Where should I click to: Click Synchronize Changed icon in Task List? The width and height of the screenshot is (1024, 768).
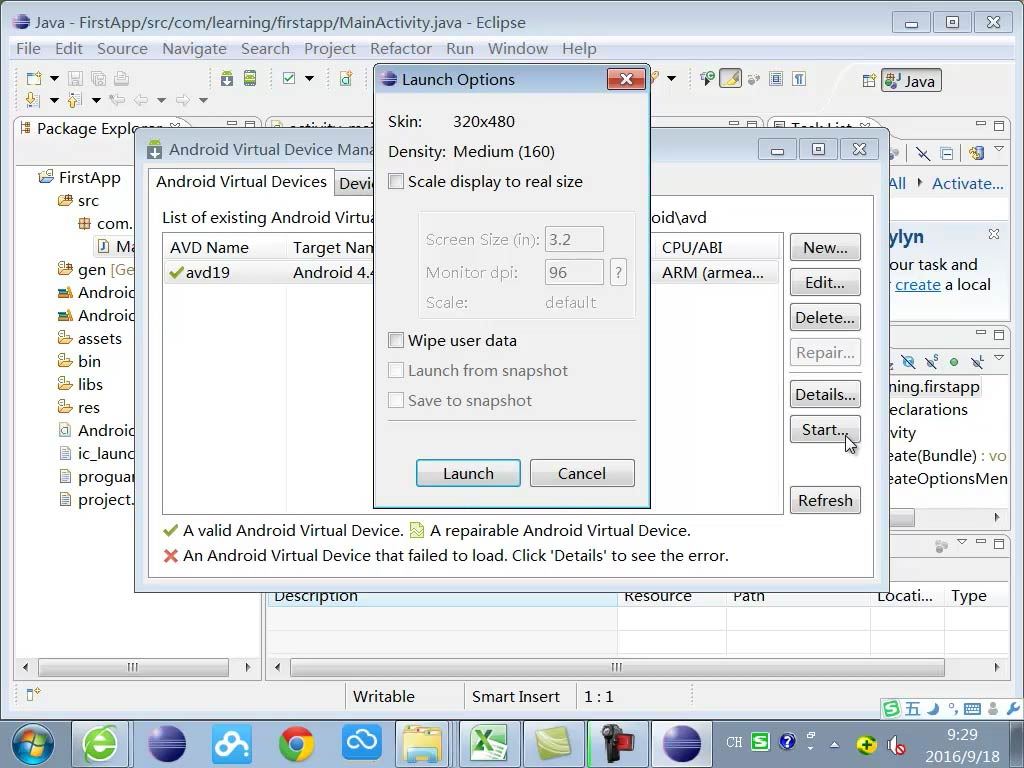click(x=977, y=153)
